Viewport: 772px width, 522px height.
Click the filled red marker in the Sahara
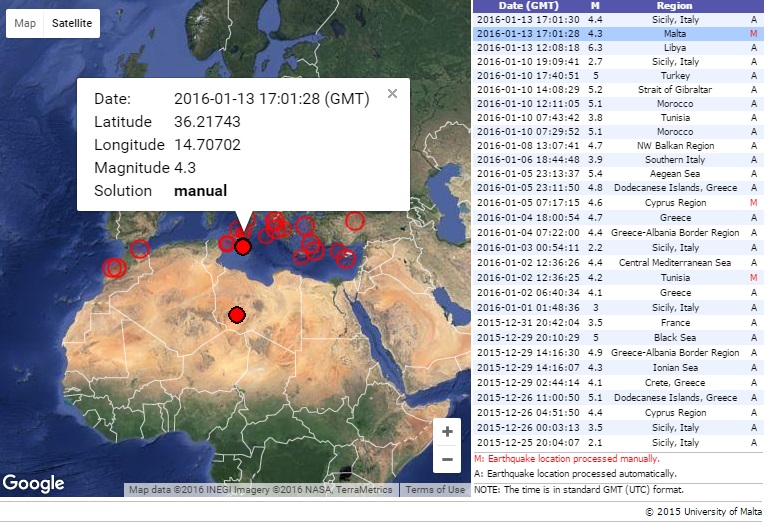click(237, 316)
